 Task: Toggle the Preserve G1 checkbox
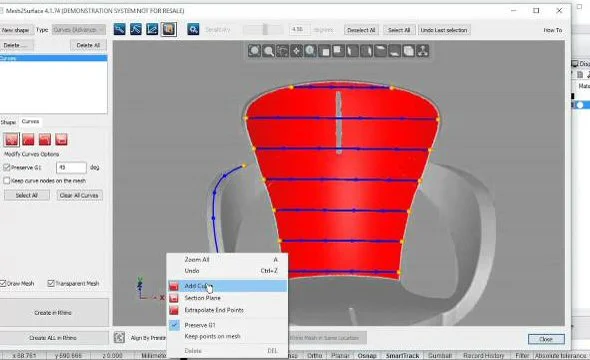point(6,167)
